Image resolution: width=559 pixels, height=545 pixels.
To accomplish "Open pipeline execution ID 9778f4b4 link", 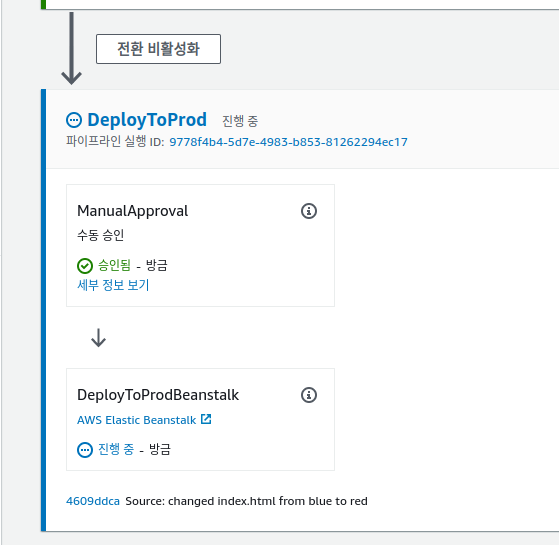I will [x=288, y=142].
